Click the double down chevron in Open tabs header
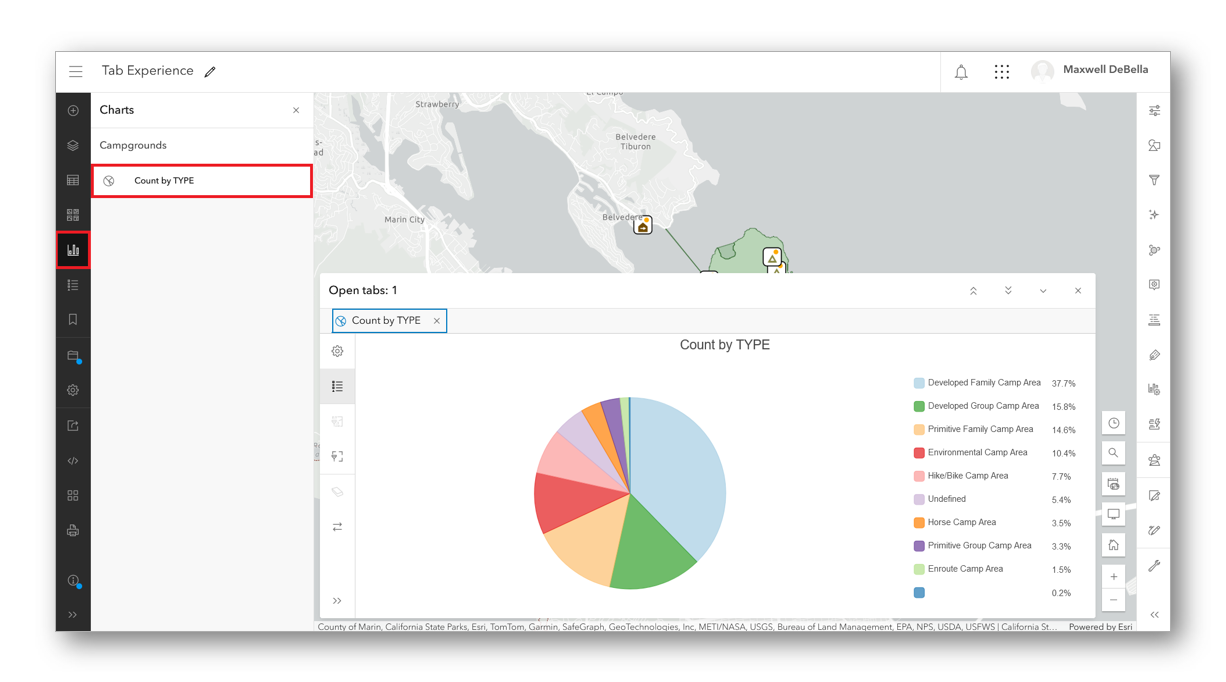 click(1008, 291)
